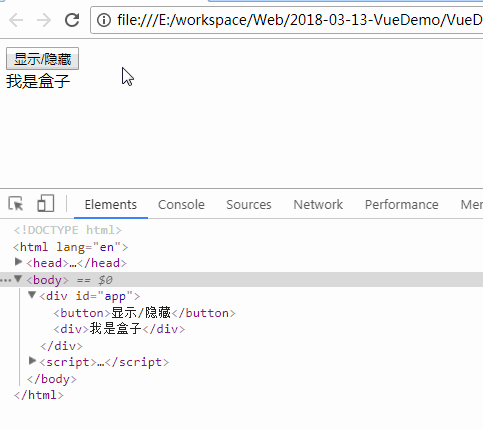Switch to the Console tab
The height and width of the screenshot is (429, 483).
pos(181,204)
